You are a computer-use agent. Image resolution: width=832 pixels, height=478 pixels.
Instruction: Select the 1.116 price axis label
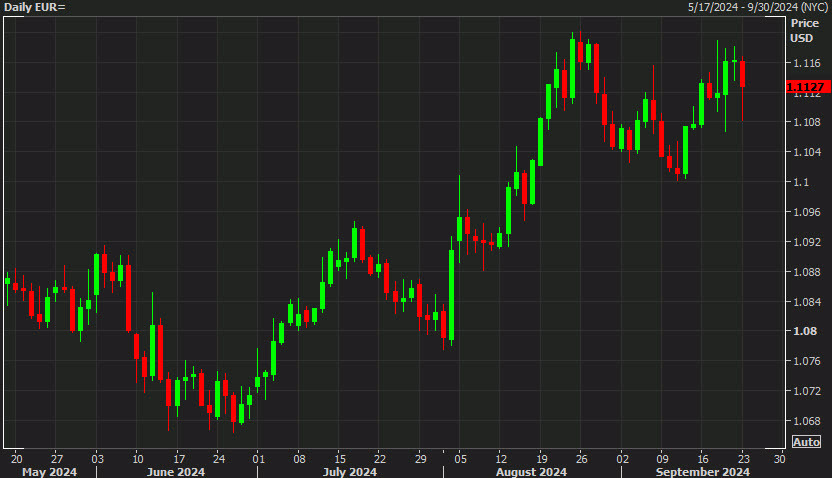pyautogui.click(x=807, y=63)
